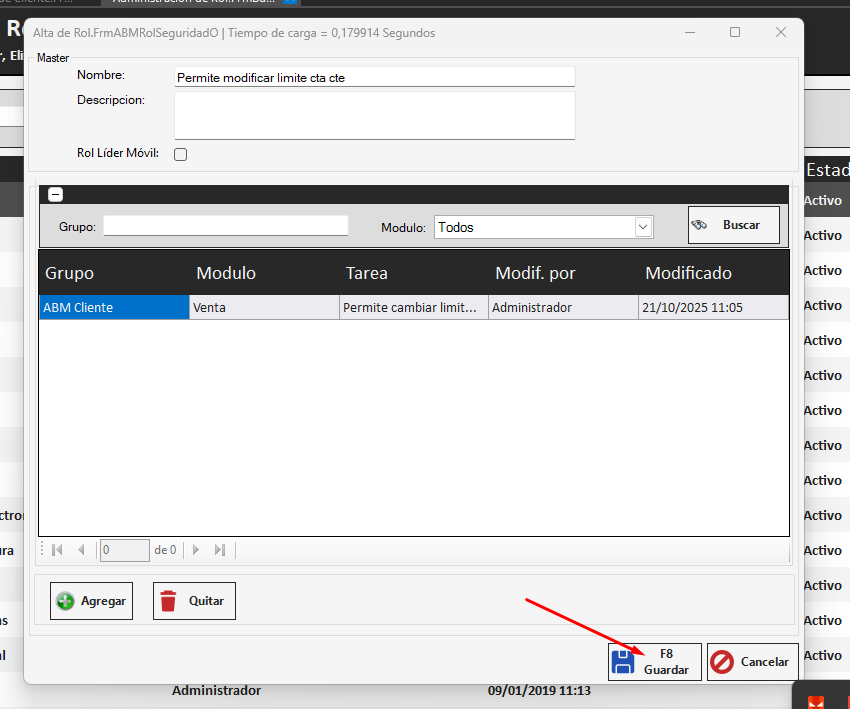
Task: Click the Tarea column header
Action: [366, 273]
